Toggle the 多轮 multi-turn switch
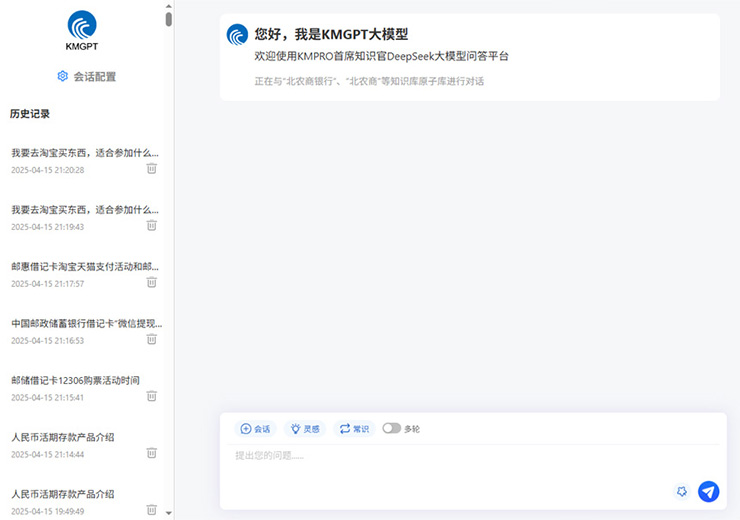This screenshot has width=740, height=520. [x=391, y=428]
